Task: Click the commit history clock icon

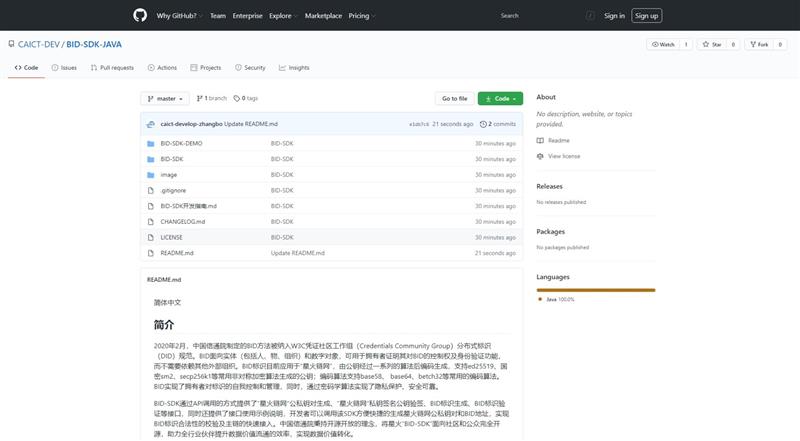Action: click(x=484, y=124)
